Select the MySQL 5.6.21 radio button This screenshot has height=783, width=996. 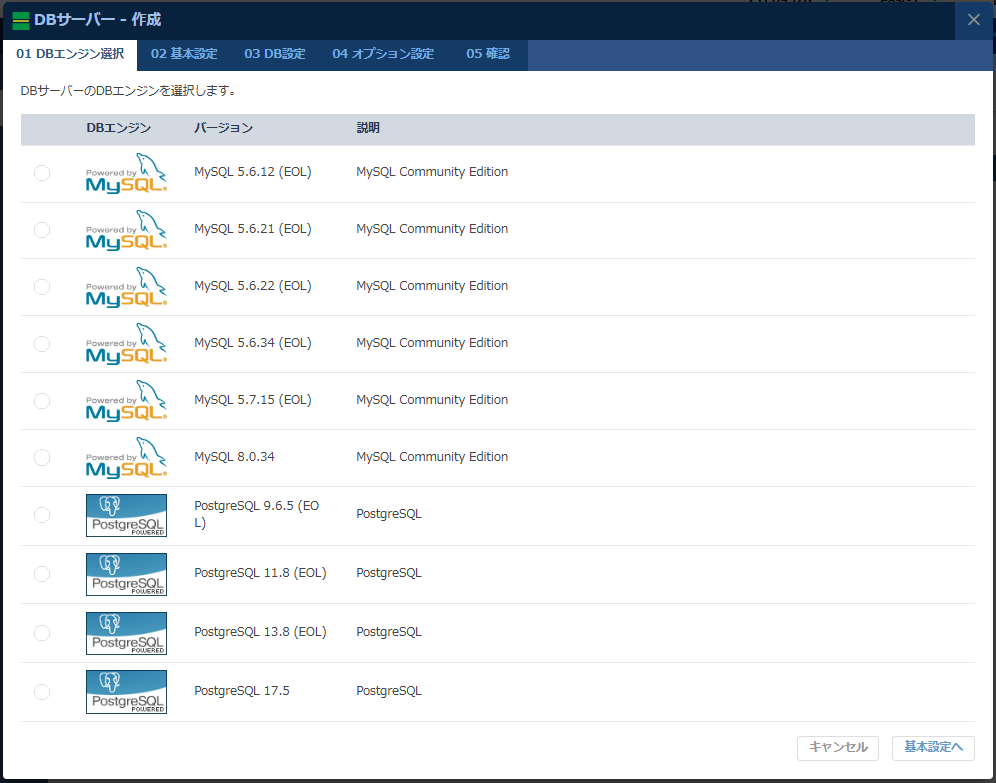pos(42,230)
